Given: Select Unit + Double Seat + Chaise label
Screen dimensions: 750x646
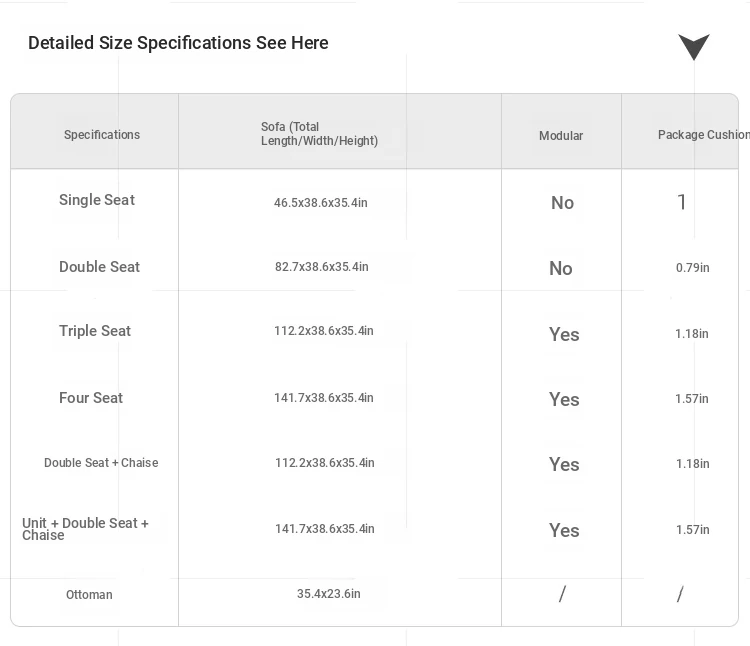Looking at the screenshot, I should (x=86, y=529).
